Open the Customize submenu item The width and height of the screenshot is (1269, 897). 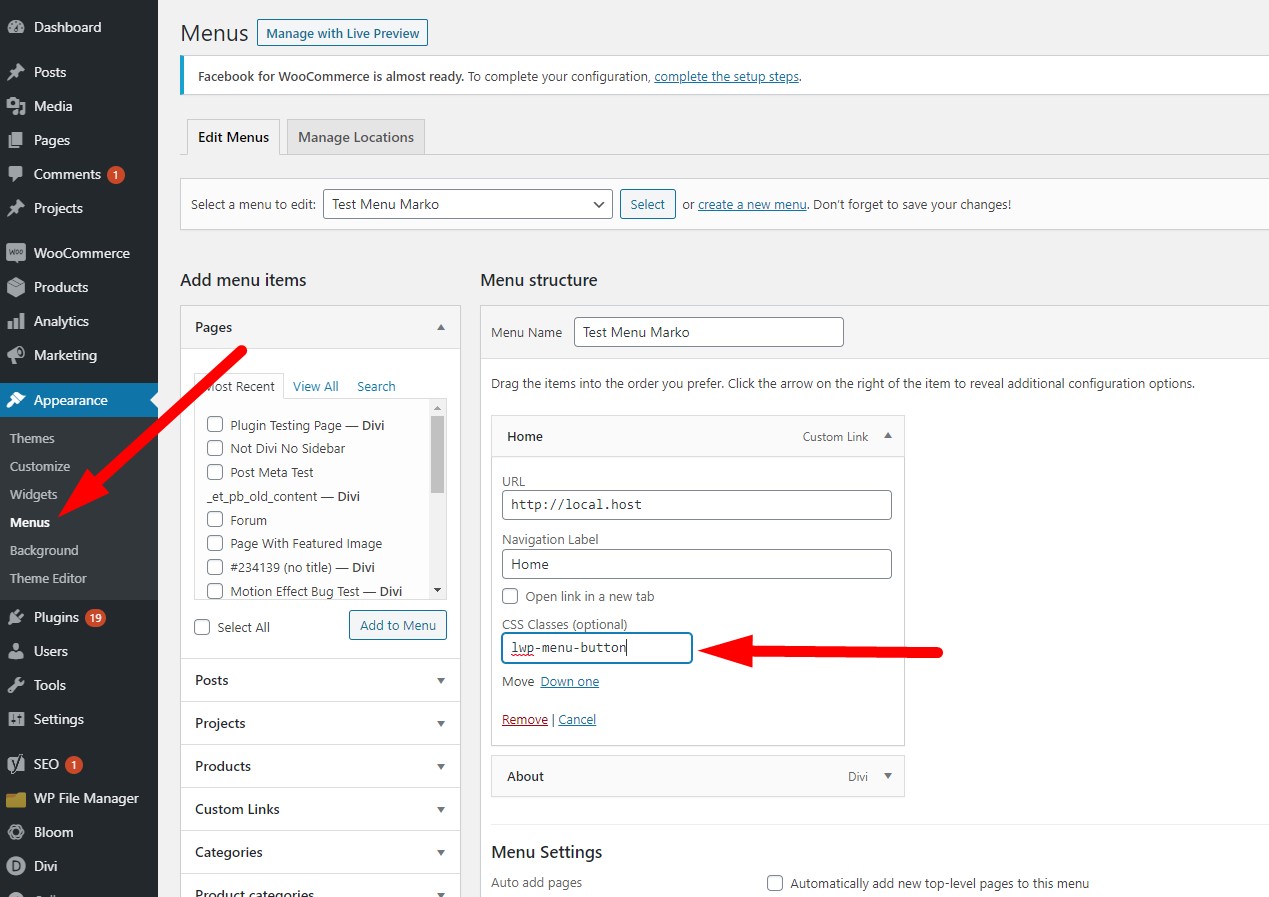[40, 466]
